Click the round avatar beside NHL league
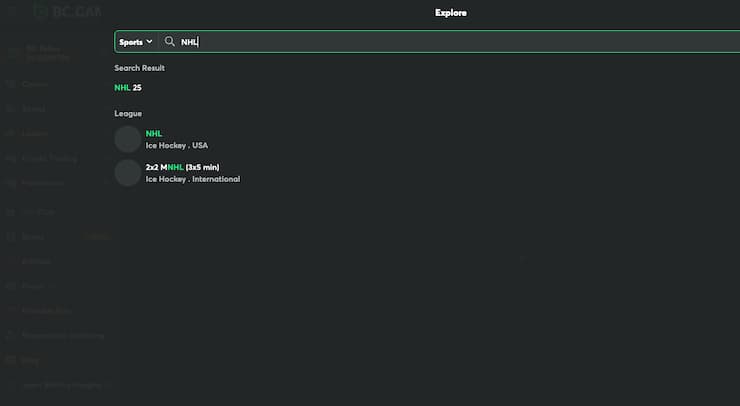The width and height of the screenshot is (740, 406). pyautogui.click(x=127, y=139)
